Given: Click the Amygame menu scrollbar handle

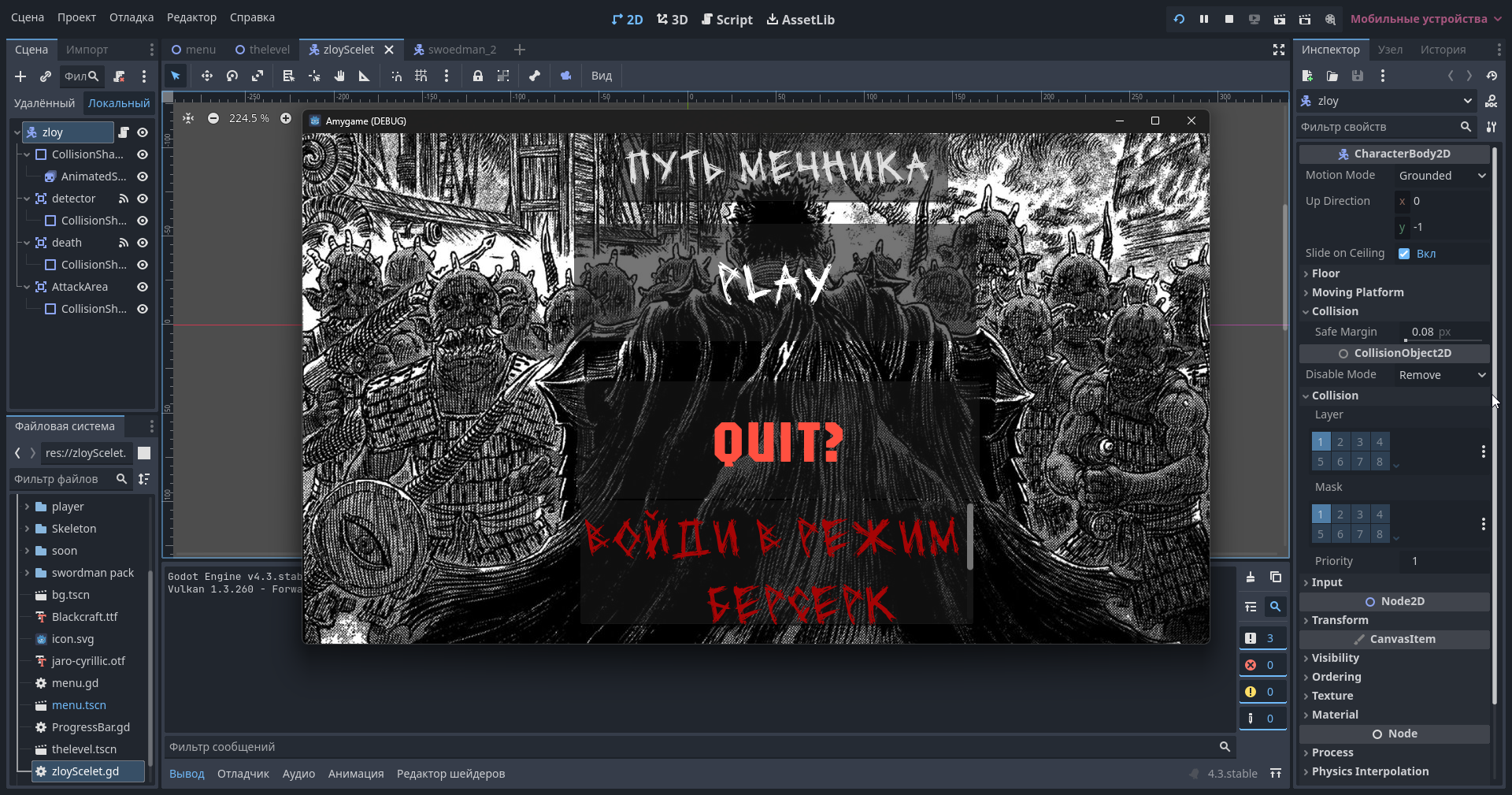Looking at the screenshot, I should [x=969, y=537].
